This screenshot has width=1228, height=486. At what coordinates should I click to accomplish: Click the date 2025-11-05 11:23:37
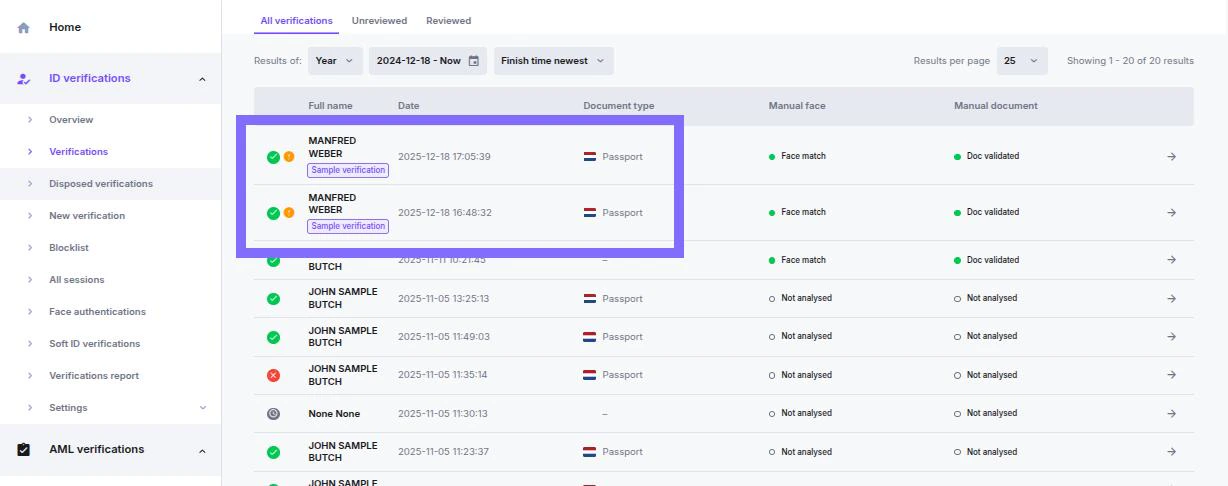coord(443,452)
